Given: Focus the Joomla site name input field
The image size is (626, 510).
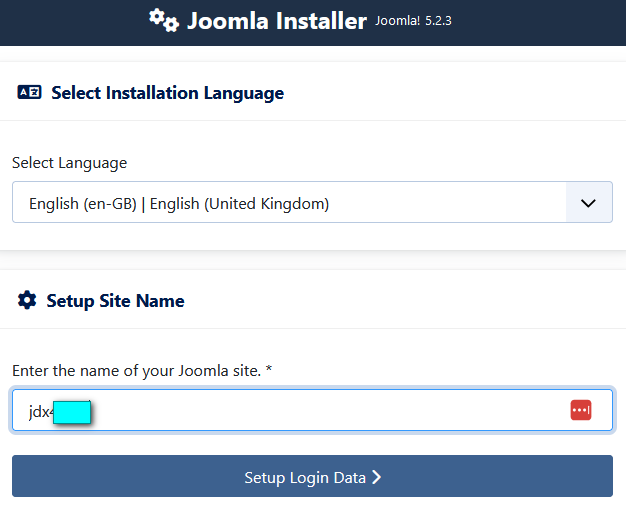Looking at the screenshot, I should (x=312, y=410).
